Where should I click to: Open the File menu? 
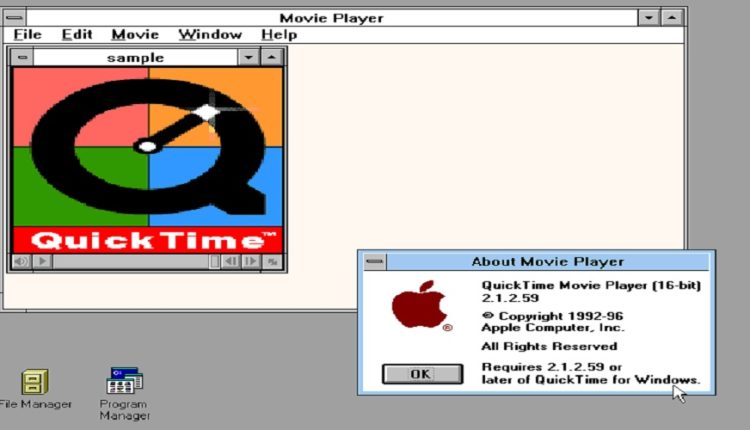pyautogui.click(x=27, y=34)
